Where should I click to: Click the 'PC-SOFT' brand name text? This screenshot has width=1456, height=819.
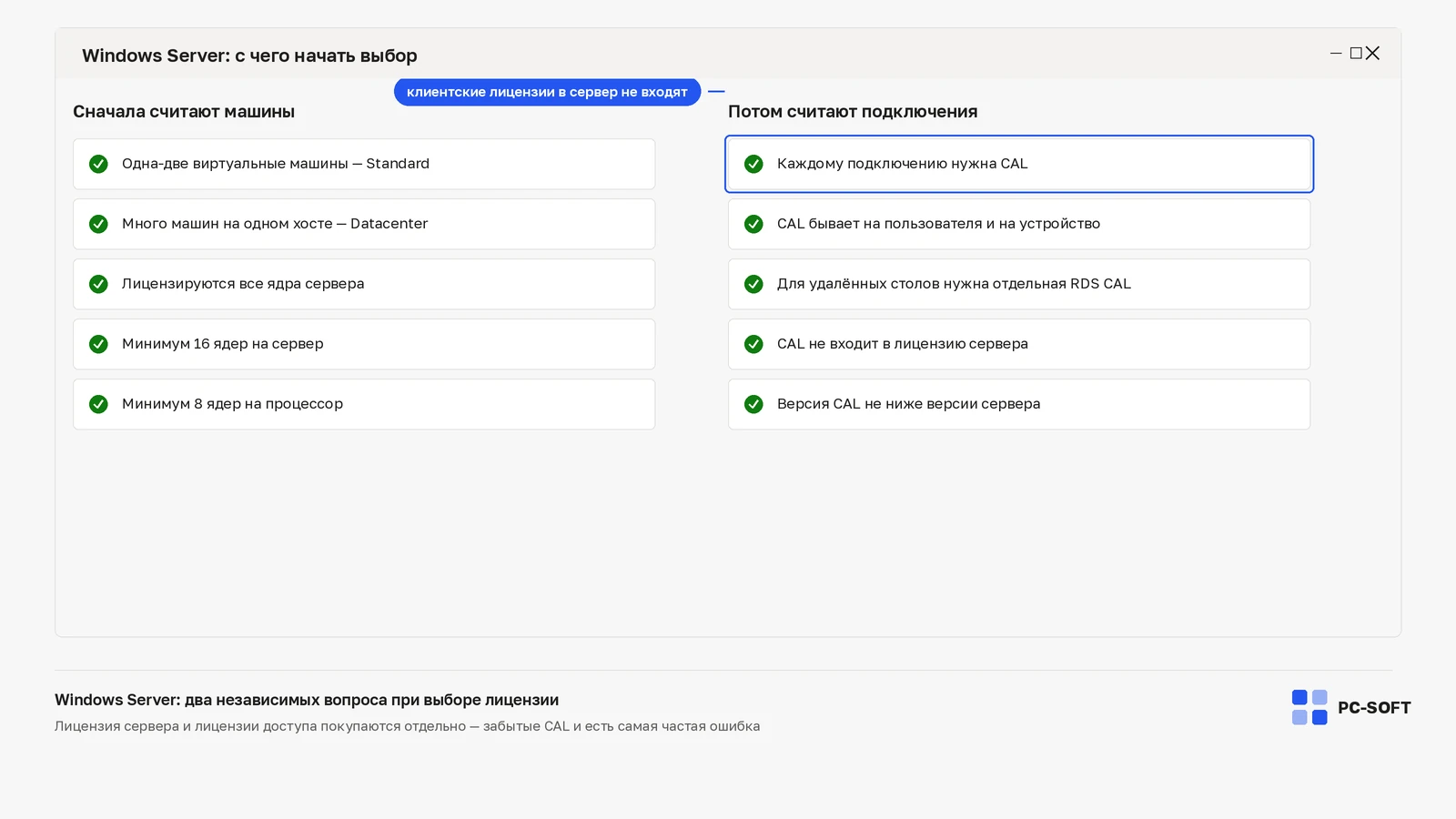coord(1374,708)
